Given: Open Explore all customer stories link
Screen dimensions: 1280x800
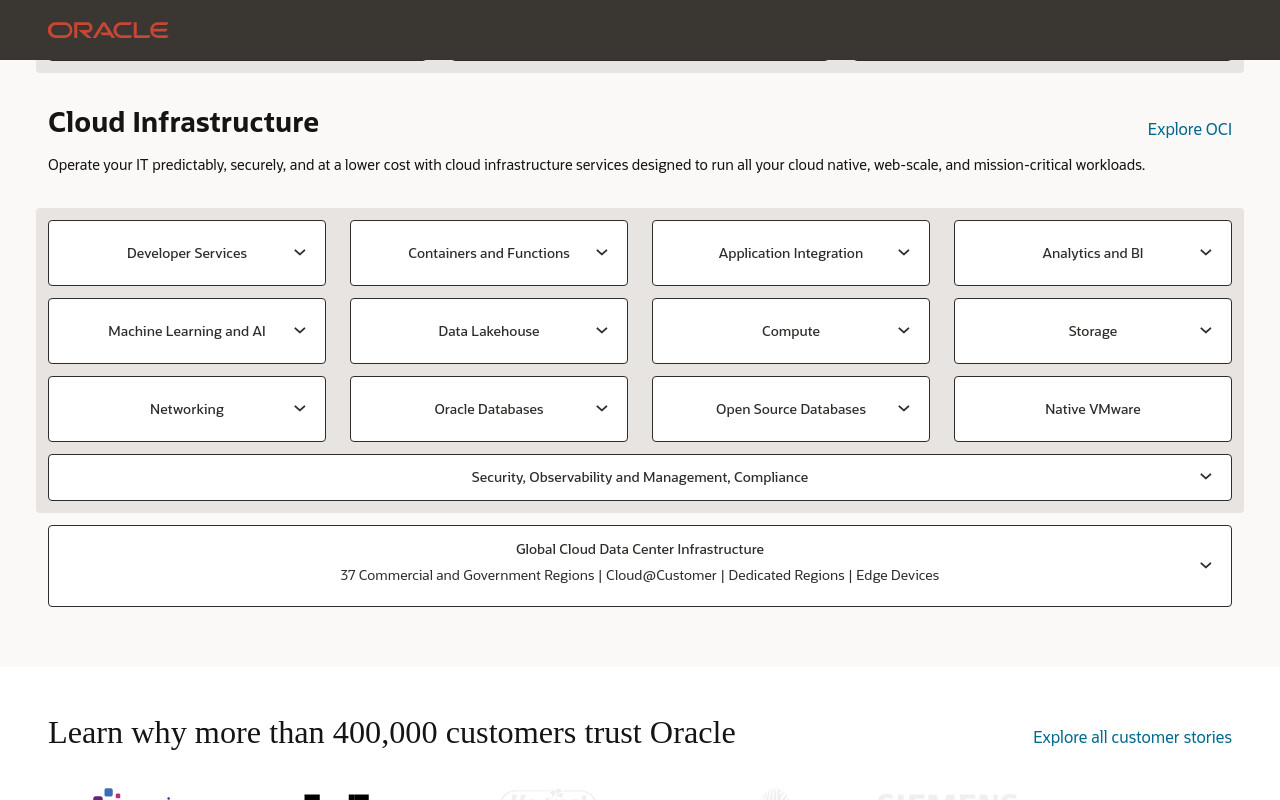Looking at the screenshot, I should tap(1132, 737).
